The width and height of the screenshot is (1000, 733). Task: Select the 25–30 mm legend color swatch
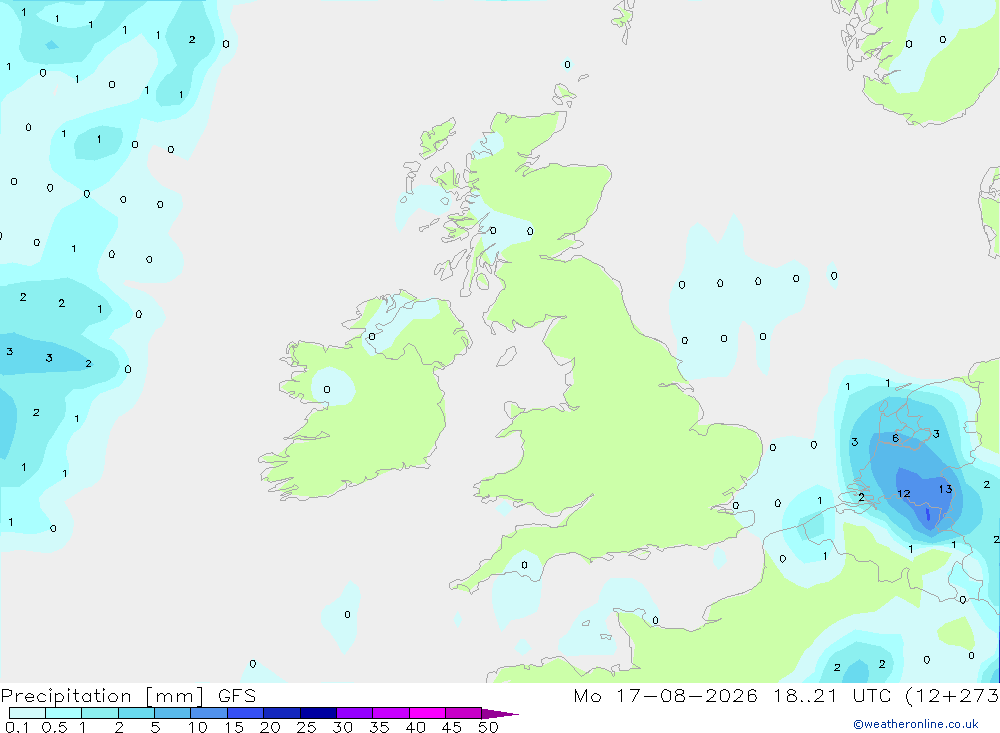click(x=318, y=713)
